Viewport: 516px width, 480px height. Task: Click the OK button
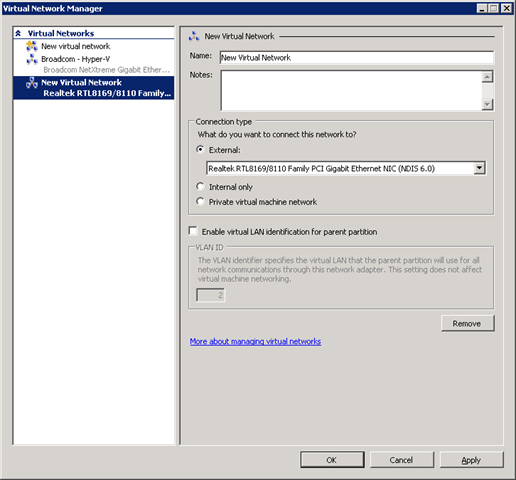click(x=332, y=460)
